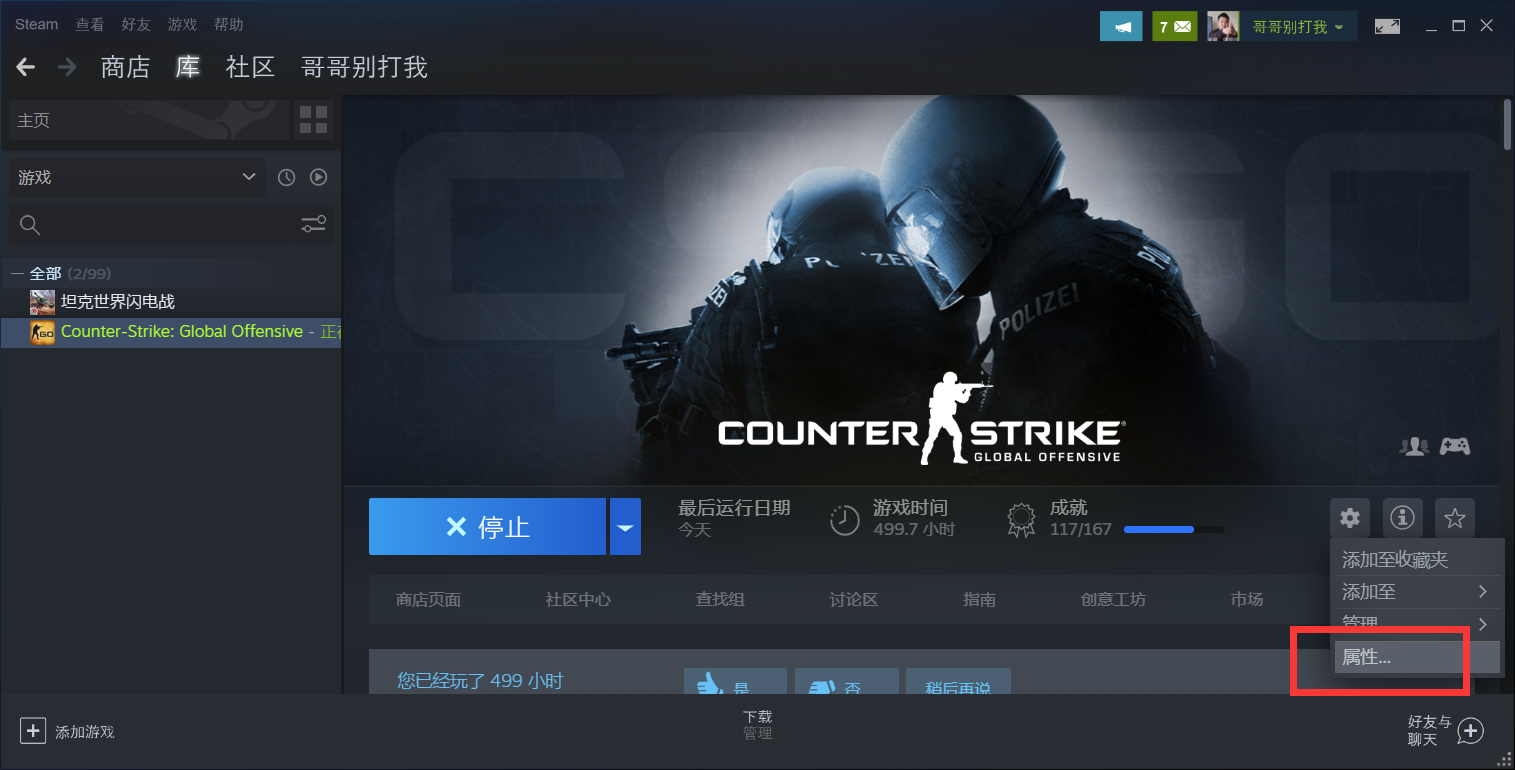Sort by recent with clock icon
1515x770 pixels.
point(287,177)
